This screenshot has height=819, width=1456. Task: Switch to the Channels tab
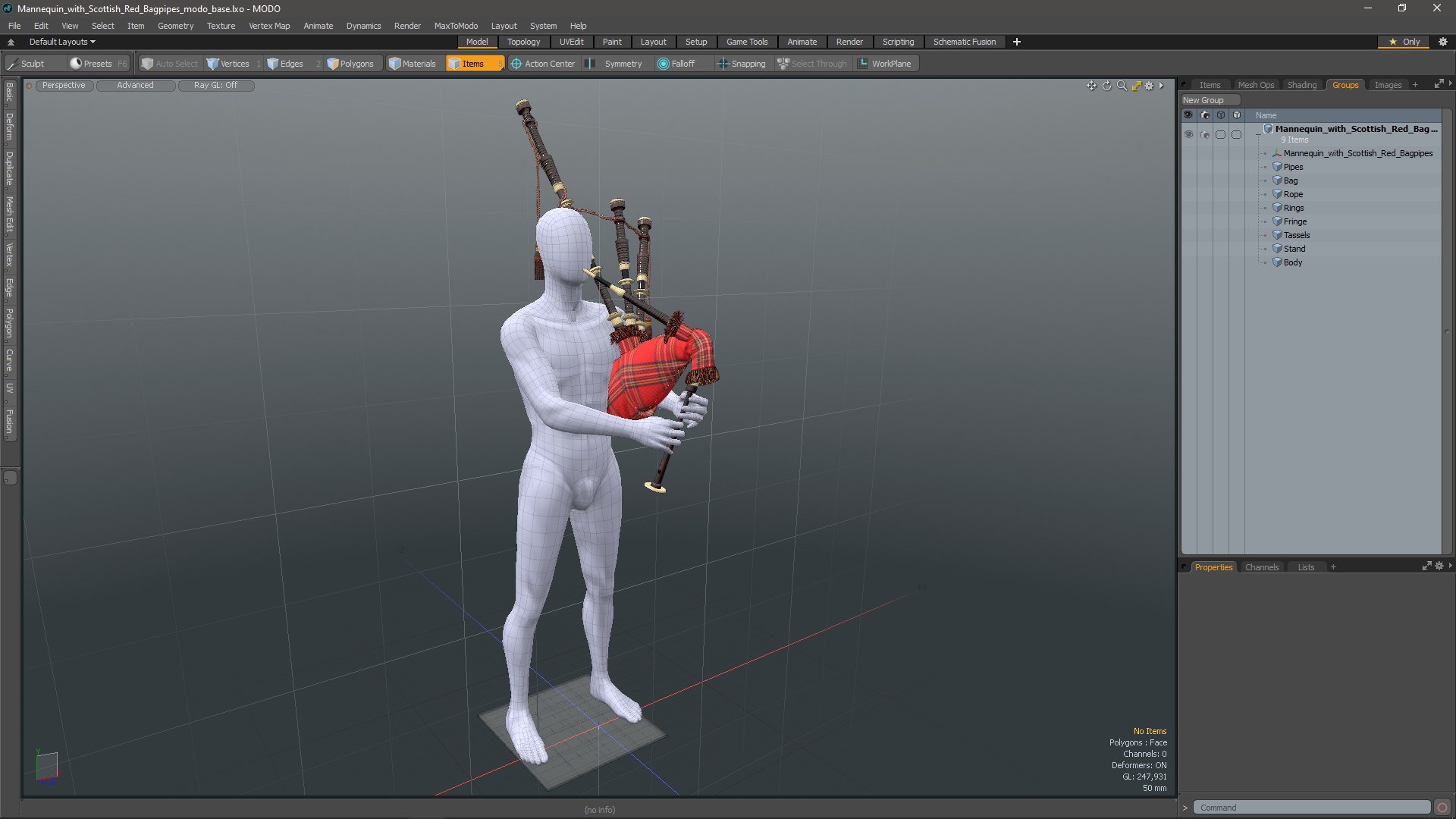pos(1261,567)
